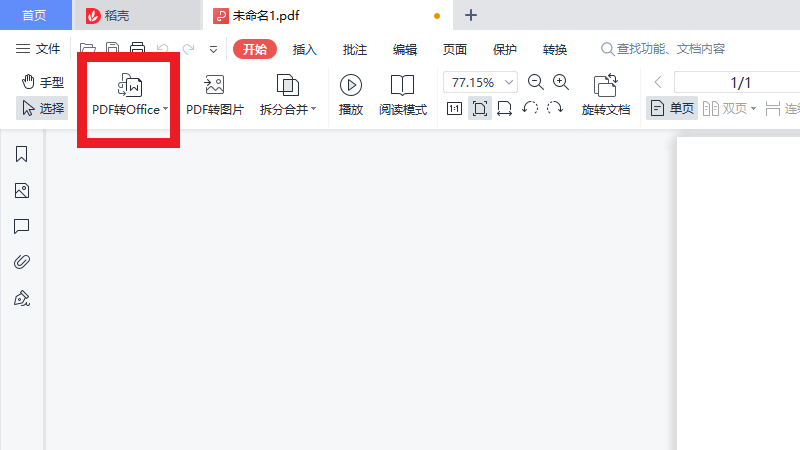This screenshot has width=800, height=450.
Task: Click the zoom in magnifier icon
Action: tap(561, 82)
